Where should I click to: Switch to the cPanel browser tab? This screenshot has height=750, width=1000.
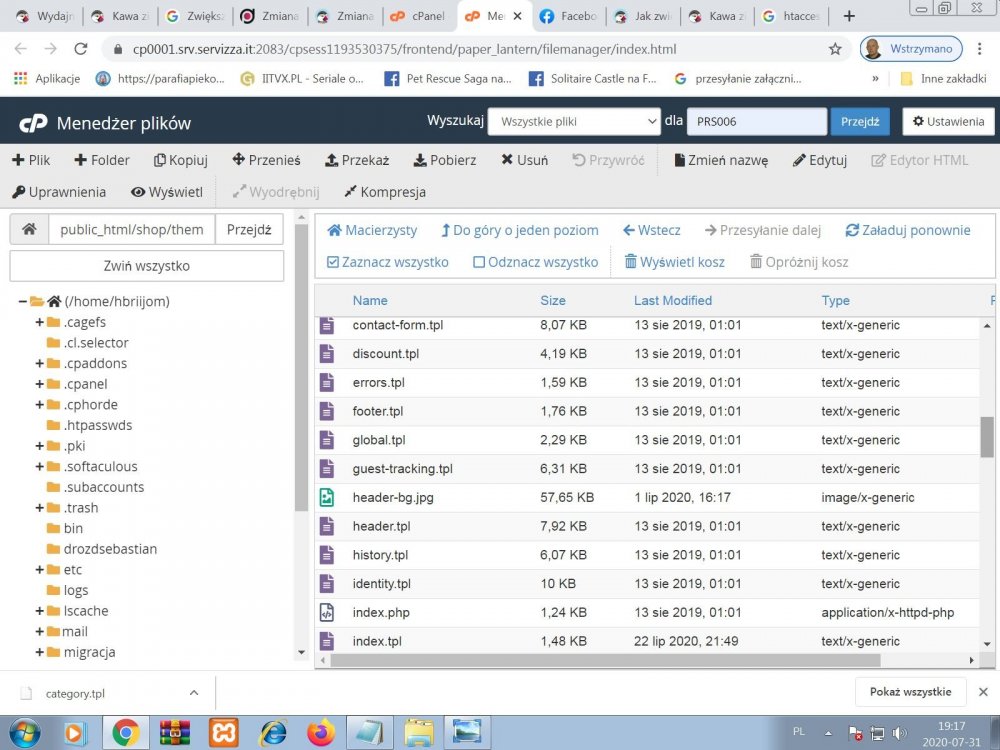pos(419,16)
